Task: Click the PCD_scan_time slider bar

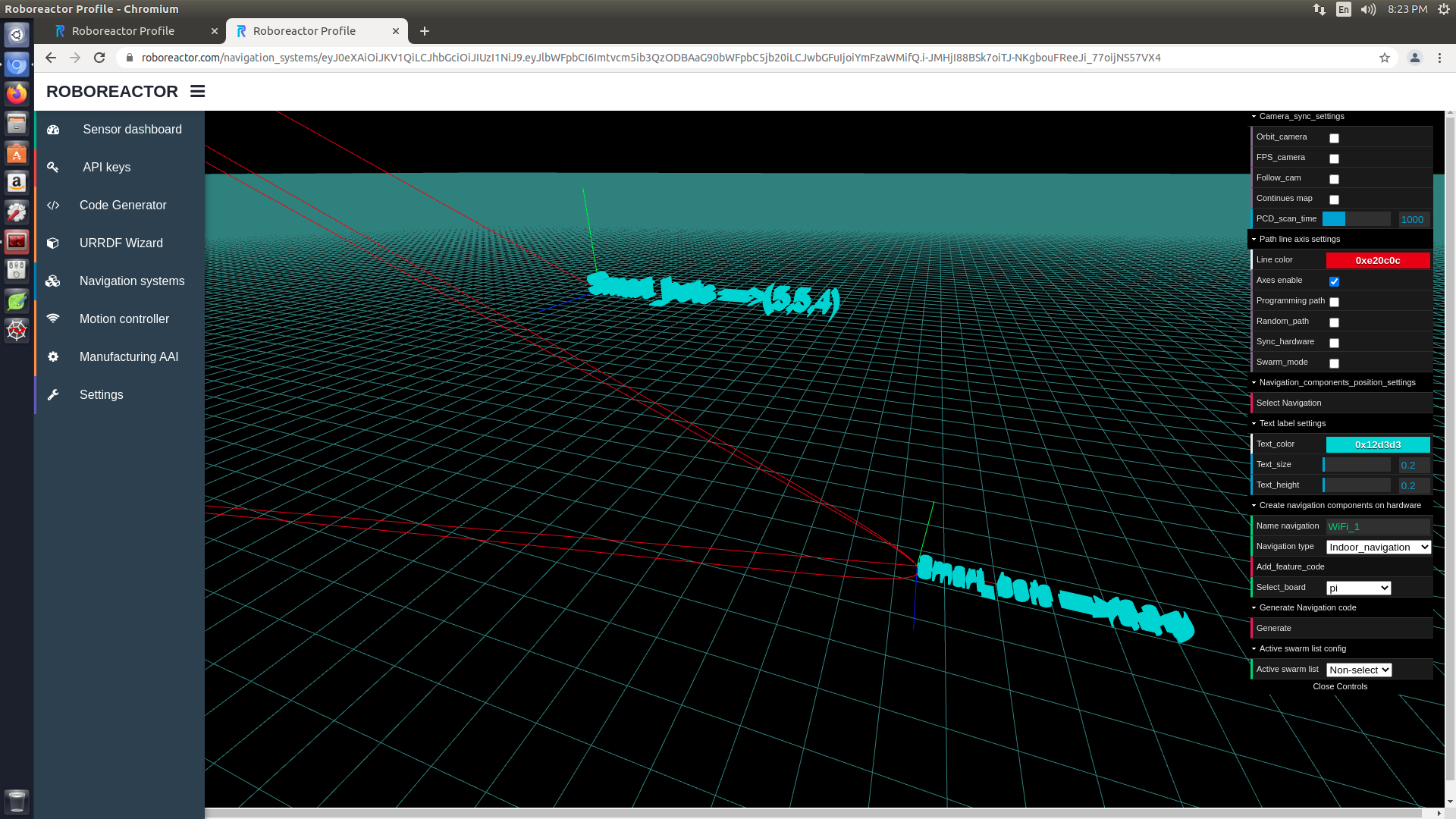Action: (1357, 219)
